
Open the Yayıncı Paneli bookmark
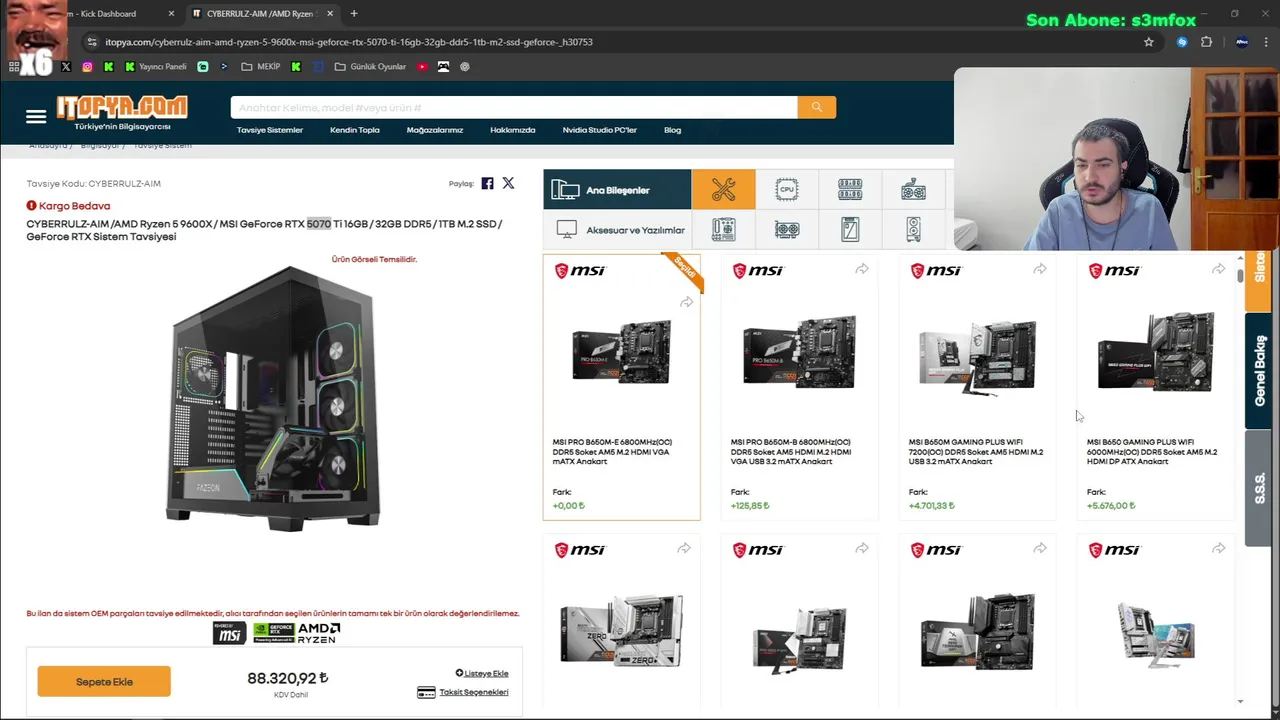(156, 67)
